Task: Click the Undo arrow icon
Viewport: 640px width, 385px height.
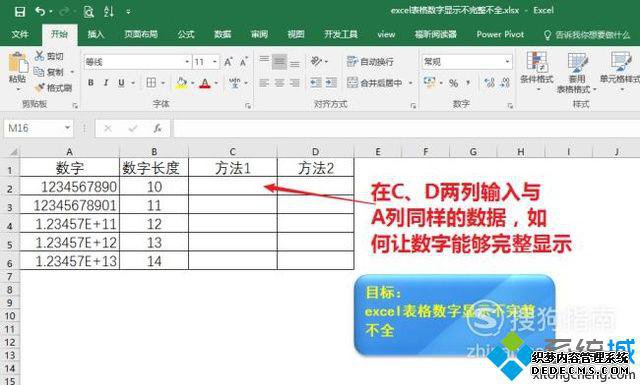Action: click(40, 11)
